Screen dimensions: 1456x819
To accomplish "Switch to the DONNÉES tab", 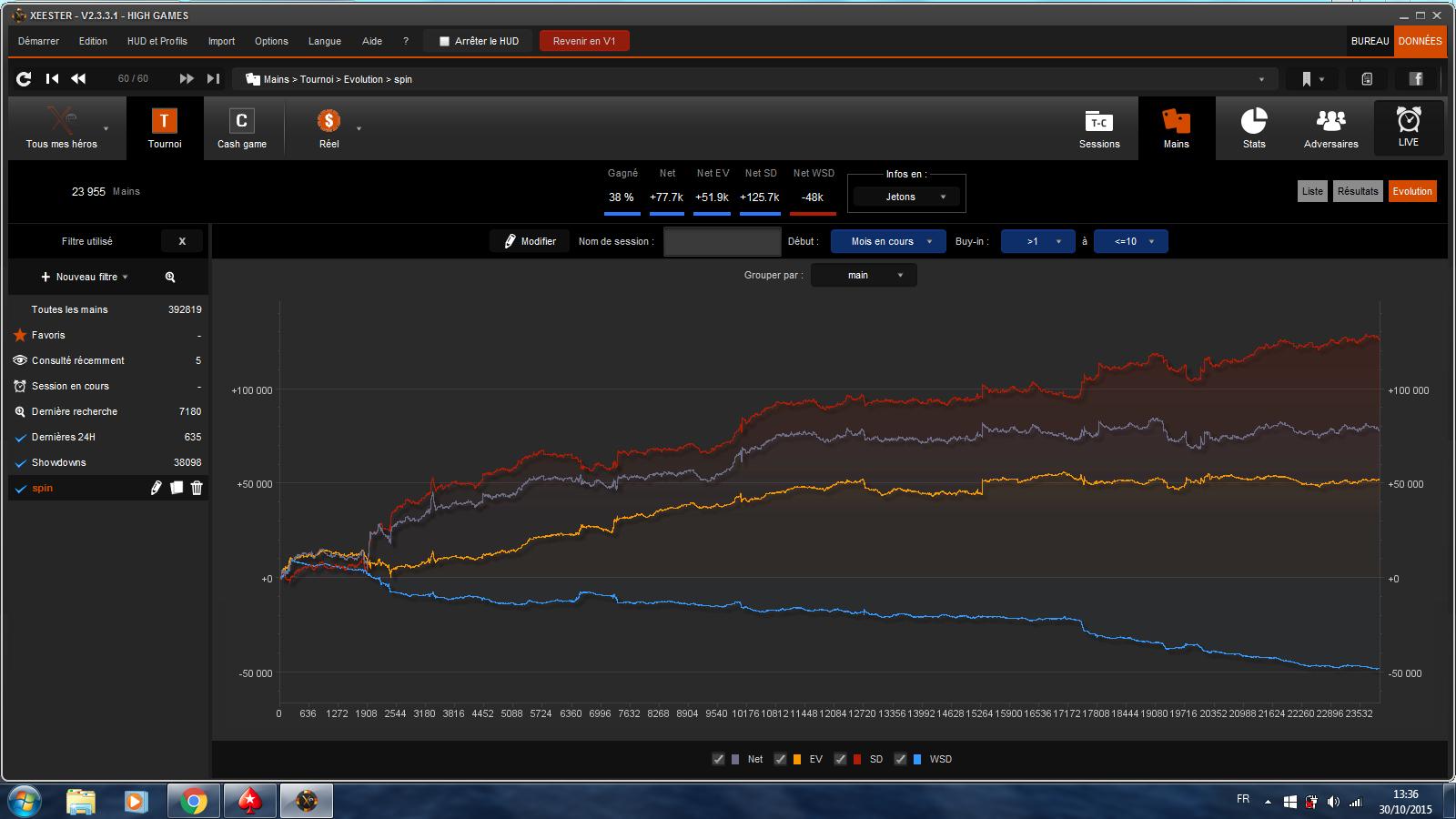I will click(1420, 41).
